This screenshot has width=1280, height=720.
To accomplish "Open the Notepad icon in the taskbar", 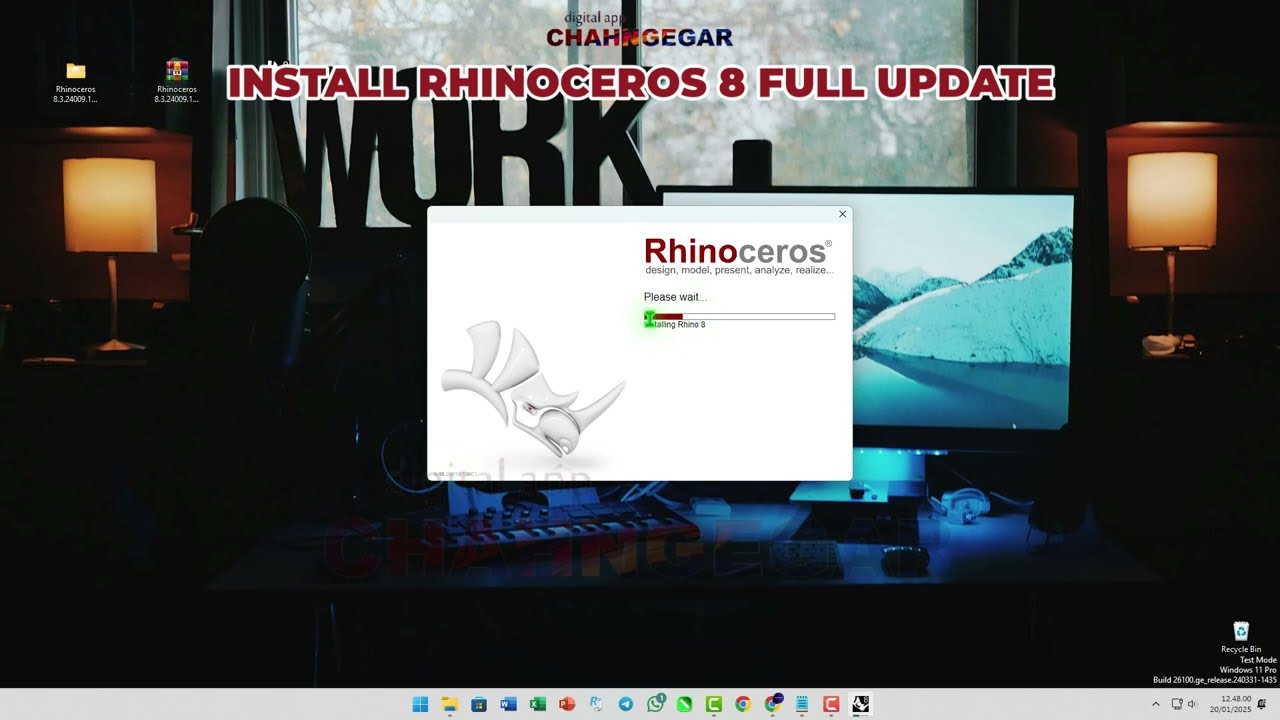I will coord(801,704).
